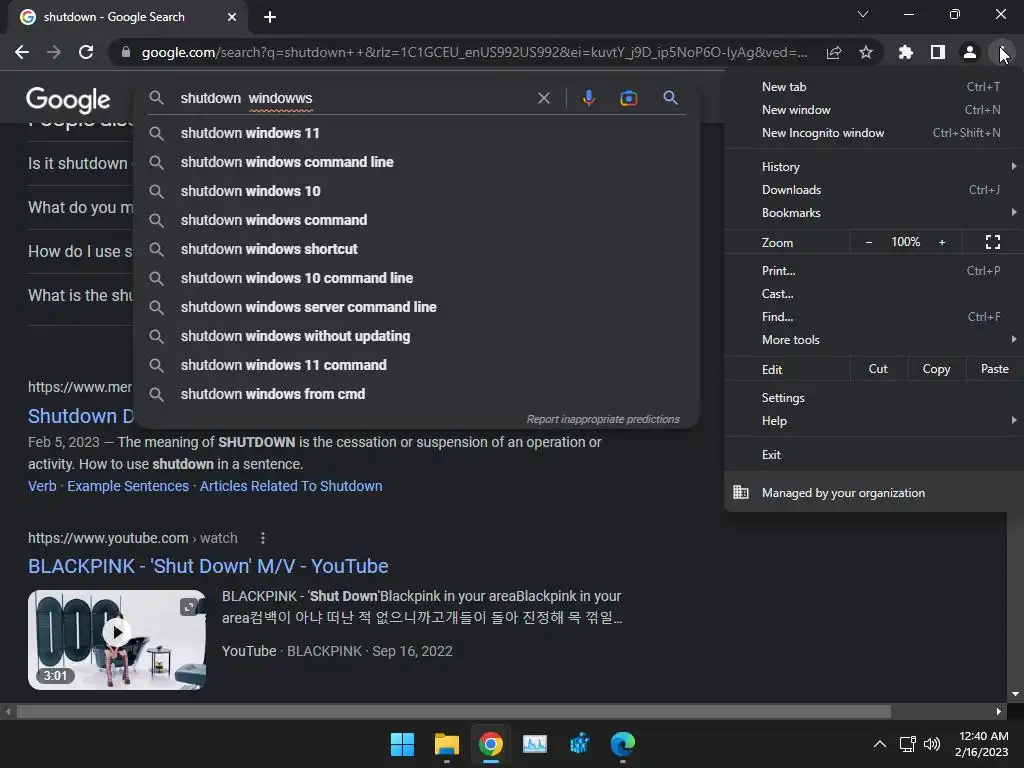Open Google Lens image search icon

pos(628,98)
